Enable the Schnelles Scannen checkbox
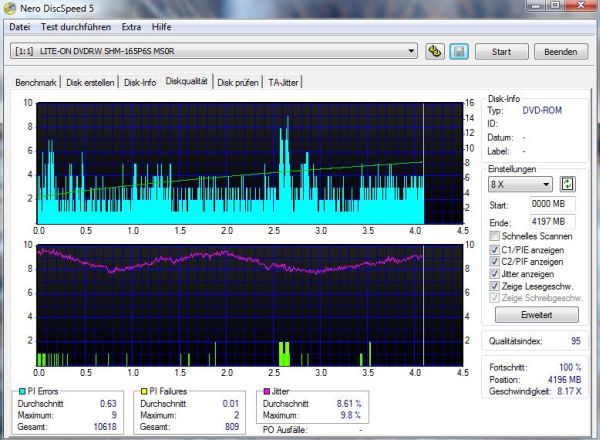Image resolution: width=600 pixels, height=440 pixels. coord(493,235)
